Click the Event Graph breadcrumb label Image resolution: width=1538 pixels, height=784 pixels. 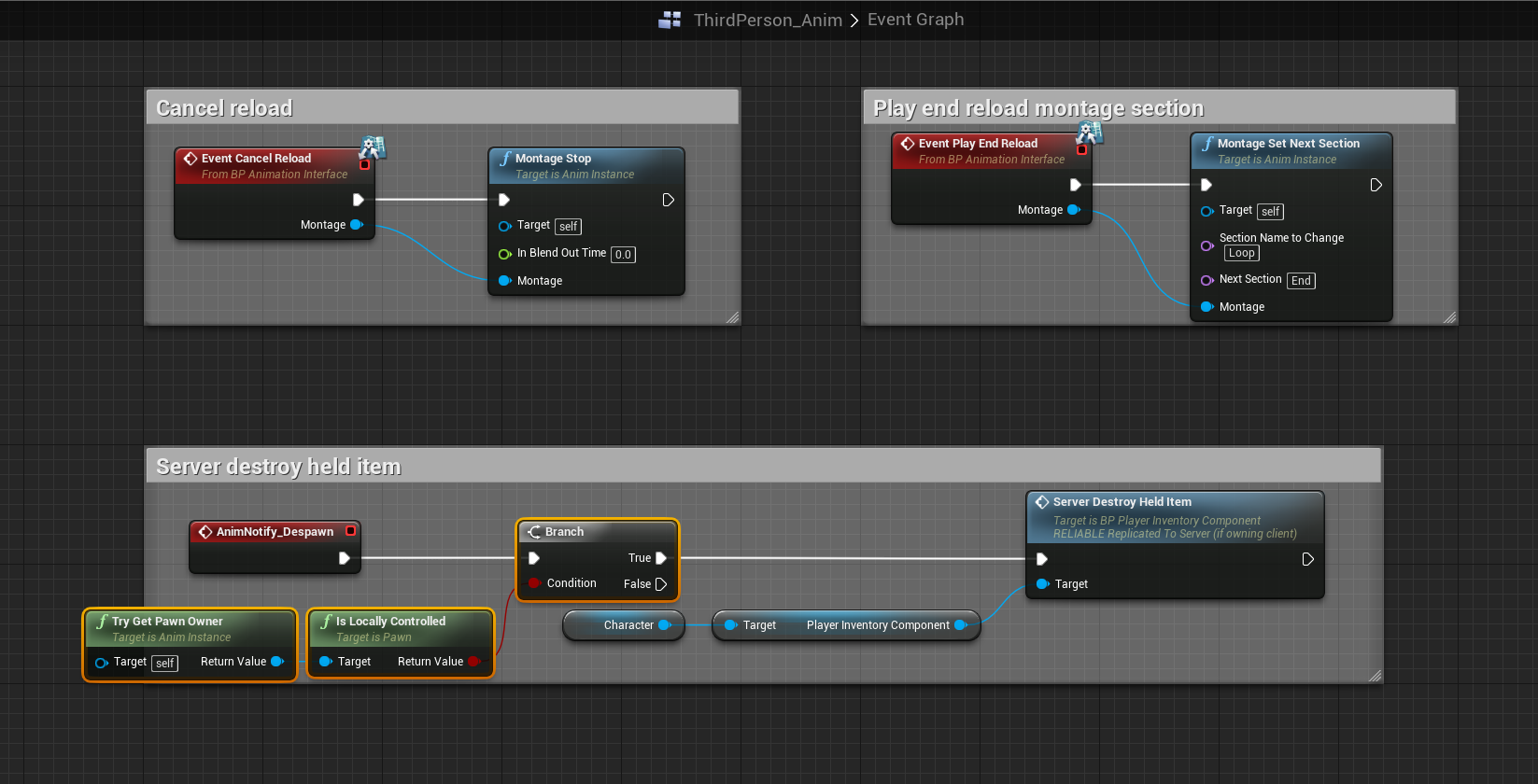click(x=915, y=20)
